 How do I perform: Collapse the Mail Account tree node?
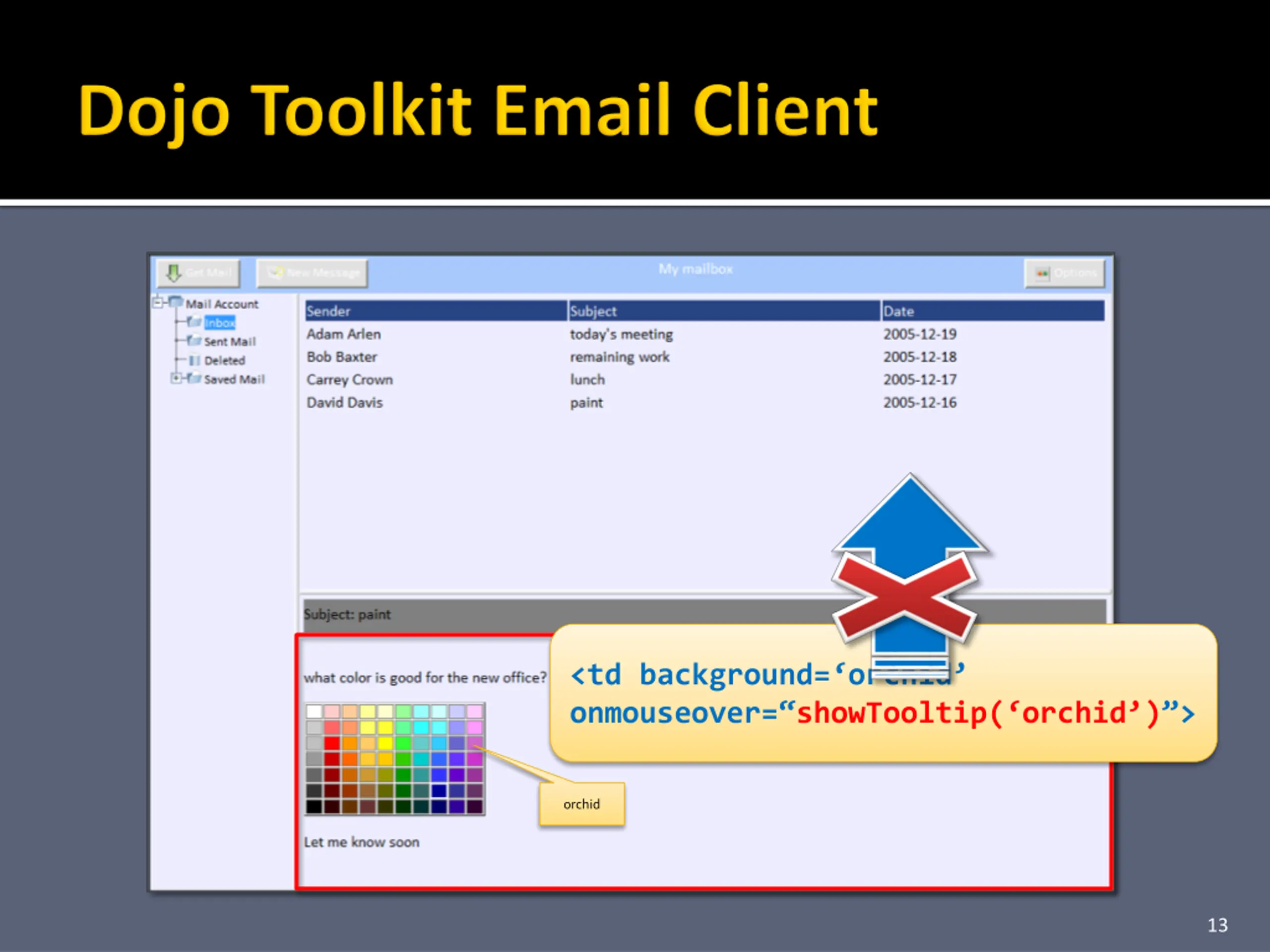pyautogui.click(x=157, y=302)
